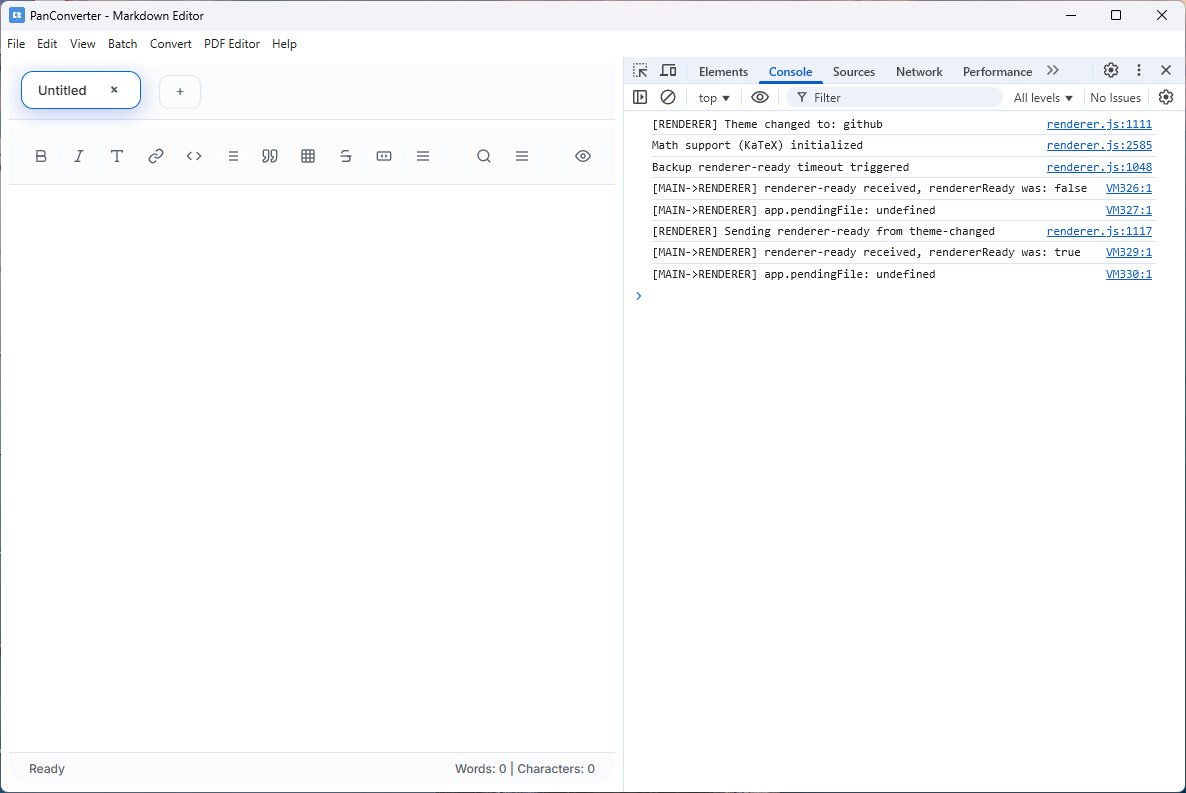Add a new tab with the plus button
The width and height of the screenshot is (1186, 793).
pyautogui.click(x=180, y=92)
